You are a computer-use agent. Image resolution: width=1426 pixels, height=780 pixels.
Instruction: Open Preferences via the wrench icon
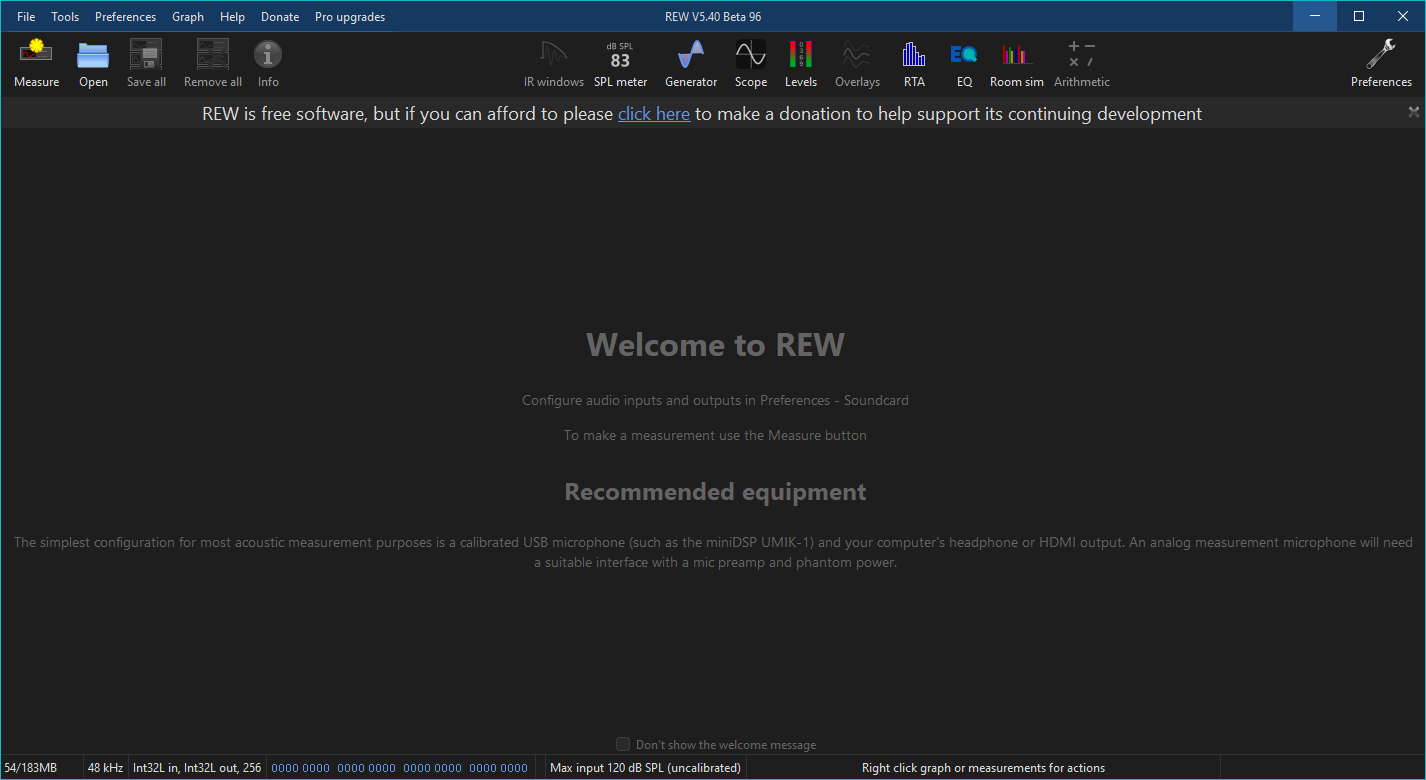pyautogui.click(x=1381, y=64)
